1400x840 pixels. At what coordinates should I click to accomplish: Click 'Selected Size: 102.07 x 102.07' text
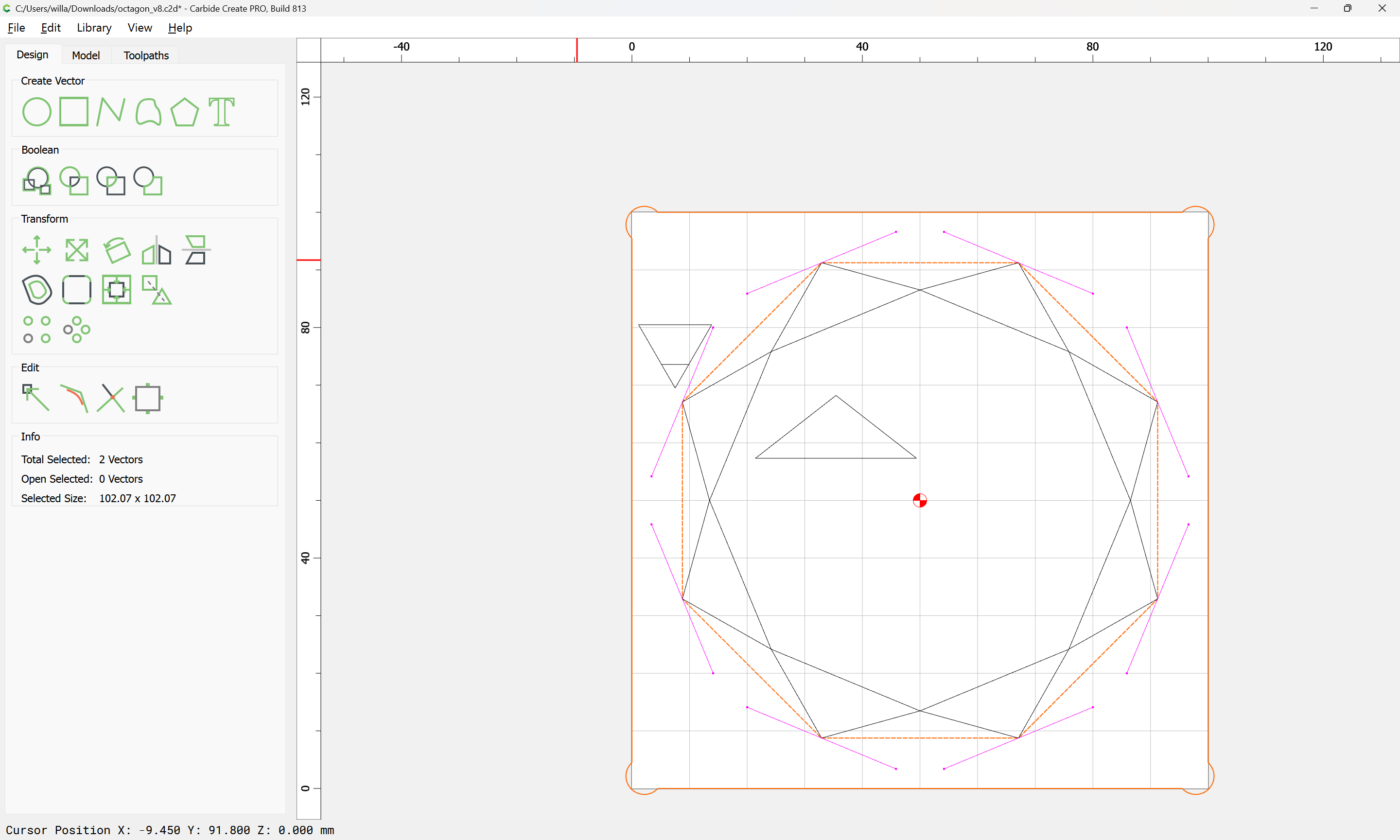coord(99,498)
